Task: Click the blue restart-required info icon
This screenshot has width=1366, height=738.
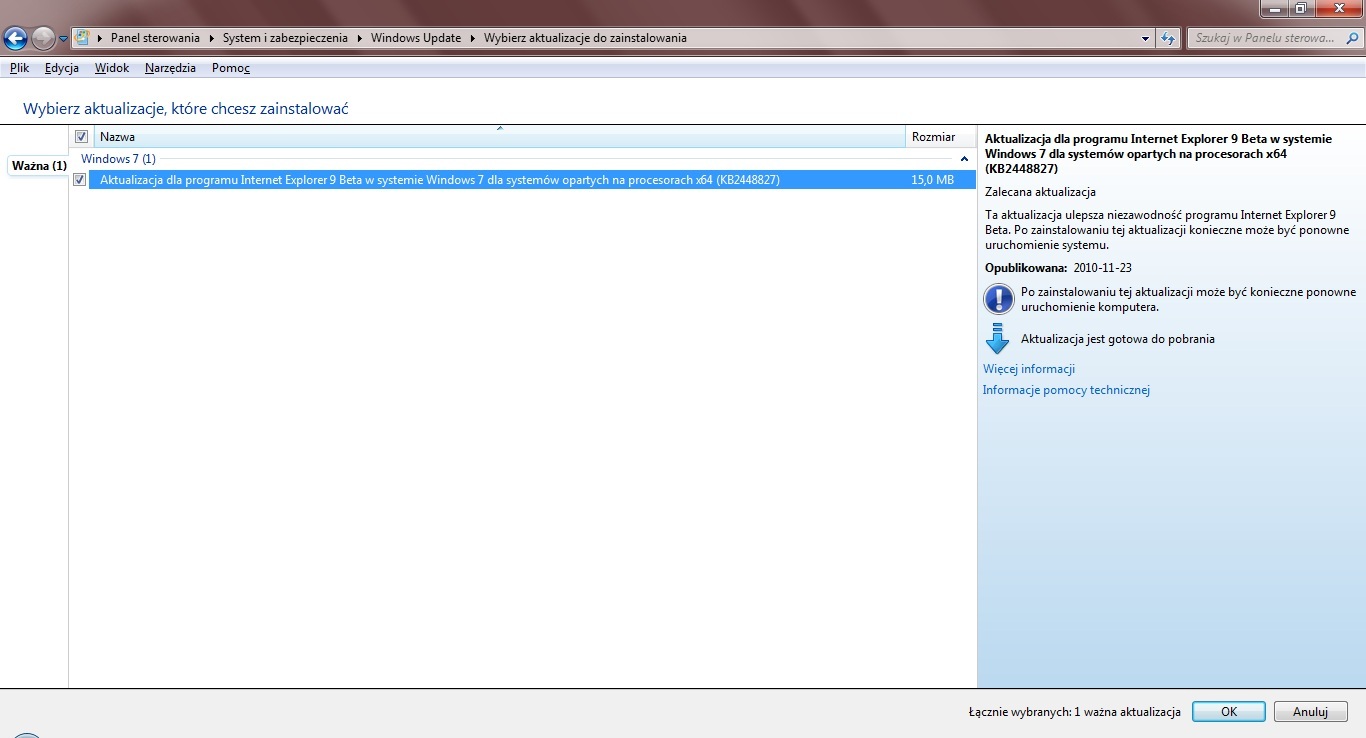Action: (999, 298)
